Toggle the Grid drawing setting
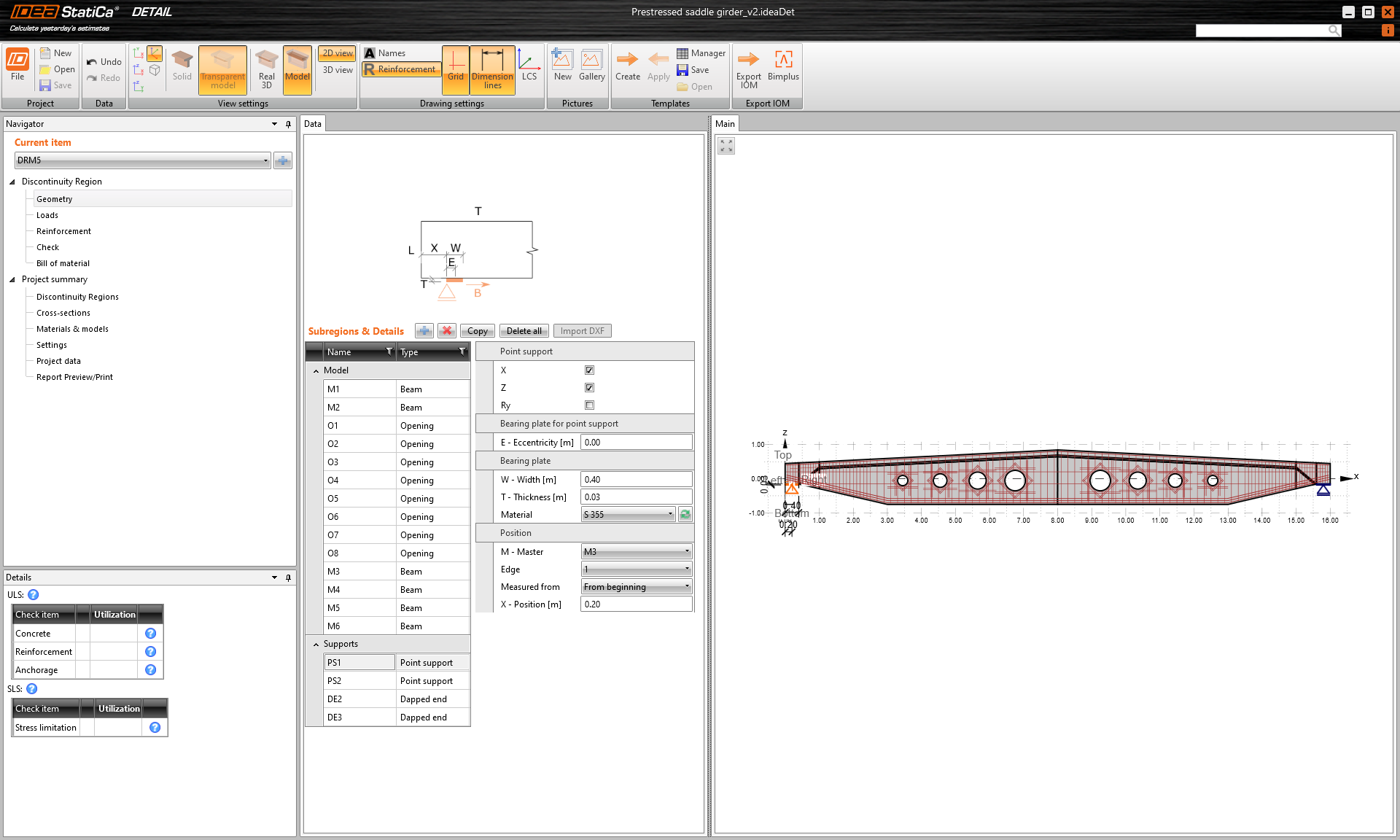 coord(455,66)
